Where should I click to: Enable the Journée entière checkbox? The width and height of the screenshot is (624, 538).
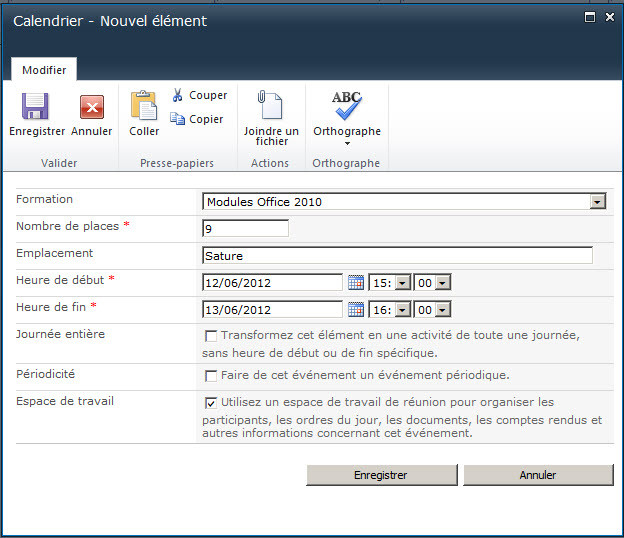[x=211, y=337]
